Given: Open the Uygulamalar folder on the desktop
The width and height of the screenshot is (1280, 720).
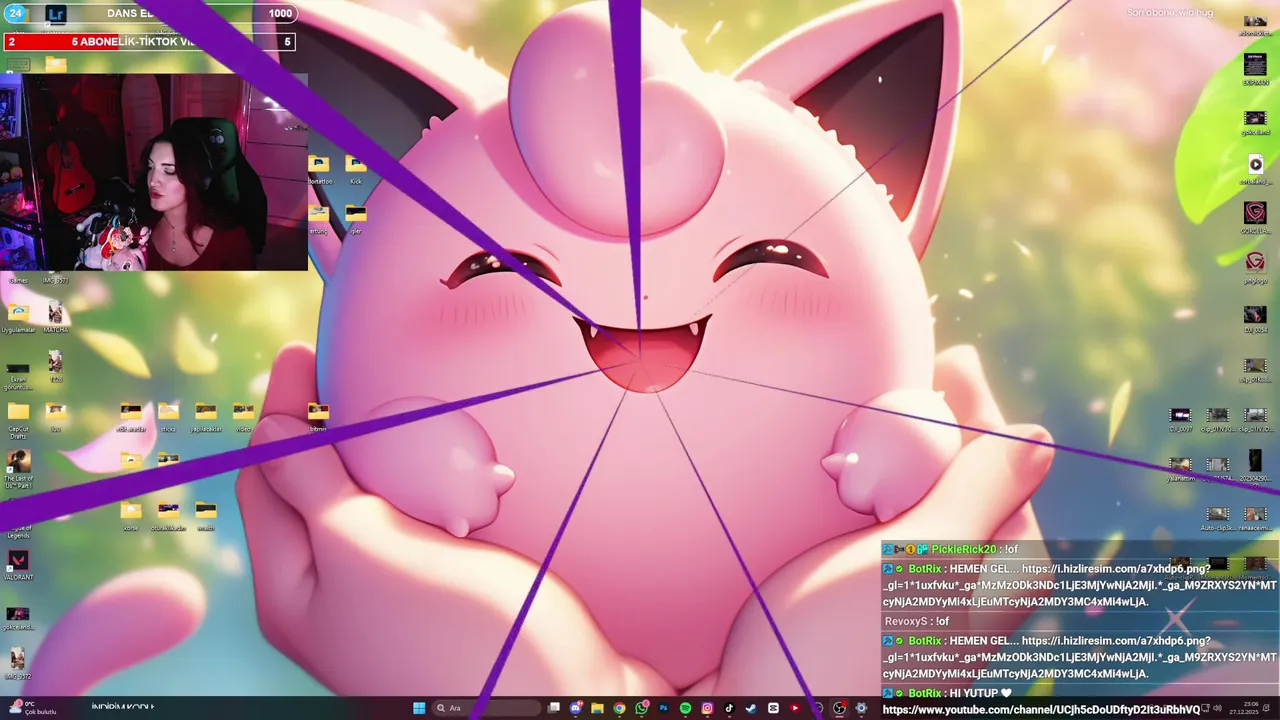Looking at the screenshot, I should point(18,319).
